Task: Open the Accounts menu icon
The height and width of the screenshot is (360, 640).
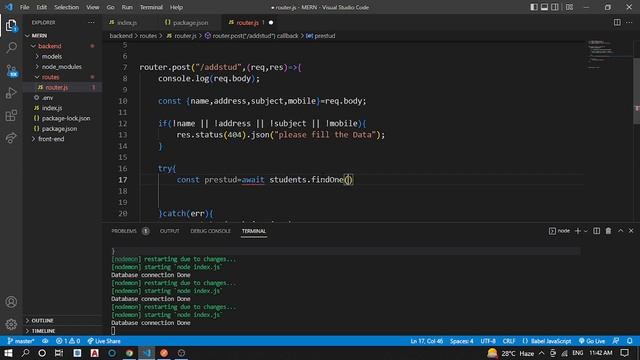Action: 11,302
